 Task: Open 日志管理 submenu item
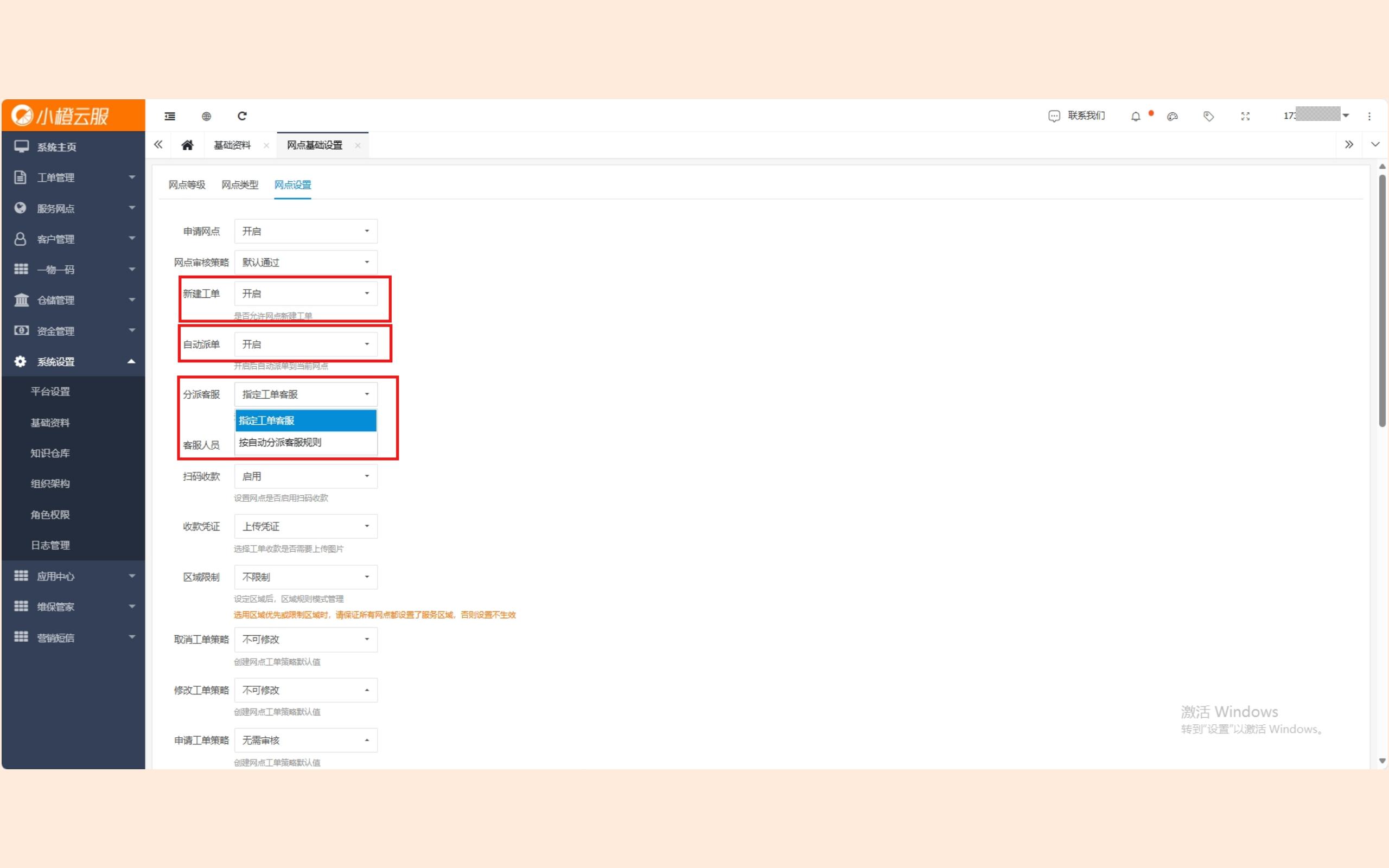pos(73,545)
